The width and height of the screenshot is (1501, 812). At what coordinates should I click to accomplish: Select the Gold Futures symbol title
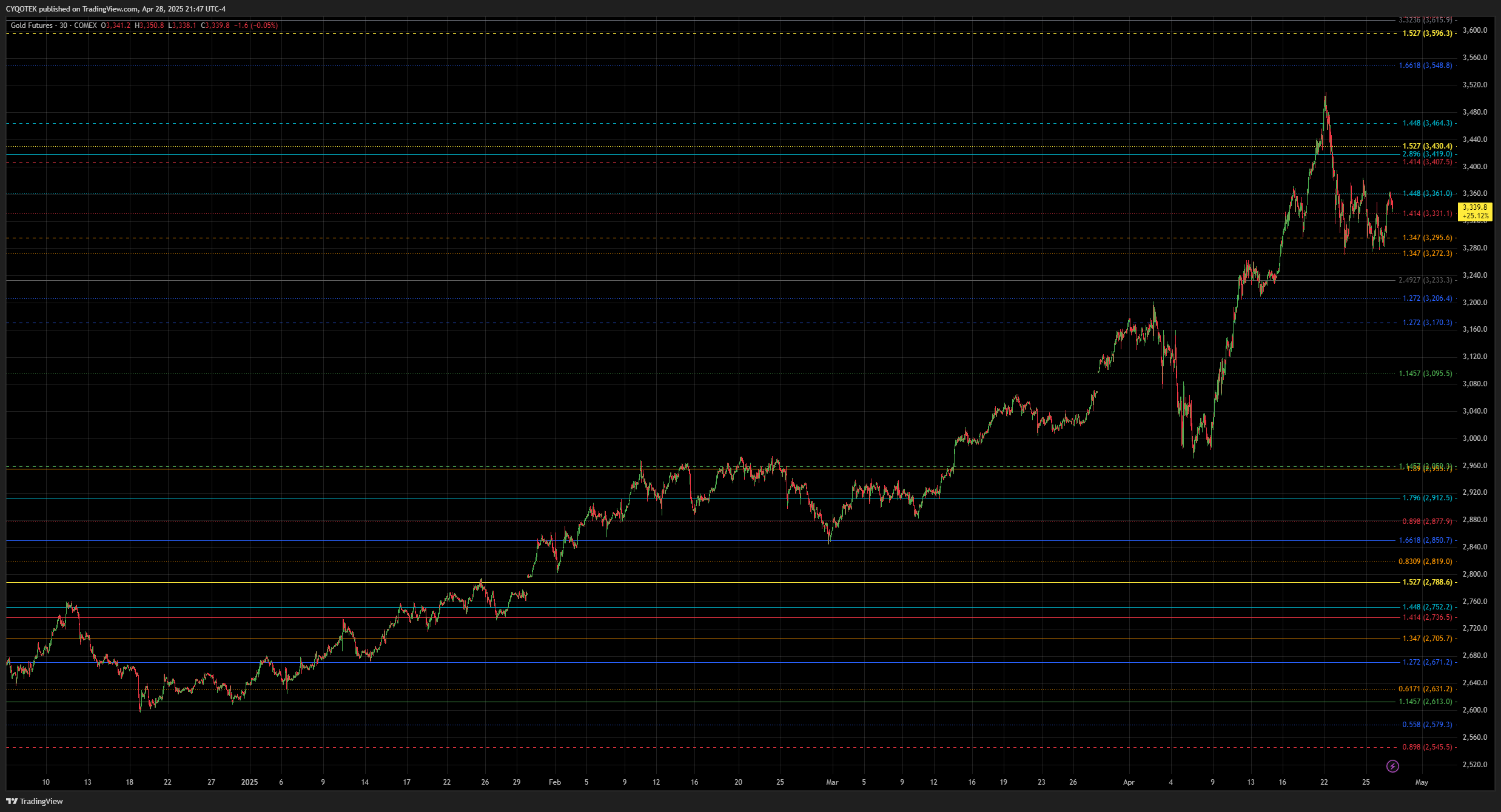pyautogui.click(x=32, y=25)
